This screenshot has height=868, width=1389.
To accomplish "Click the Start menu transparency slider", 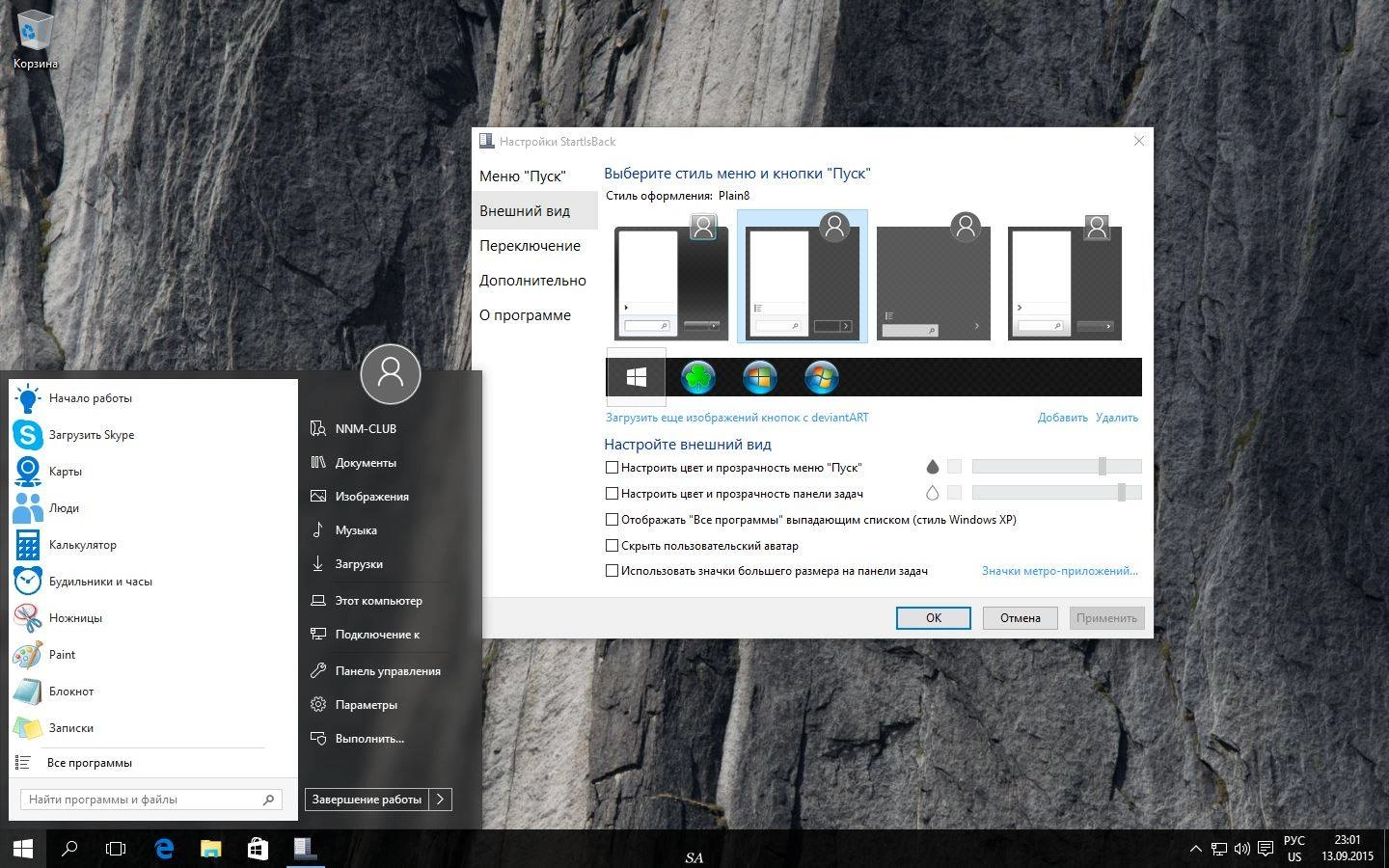I will pyautogui.click(x=1057, y=467).
